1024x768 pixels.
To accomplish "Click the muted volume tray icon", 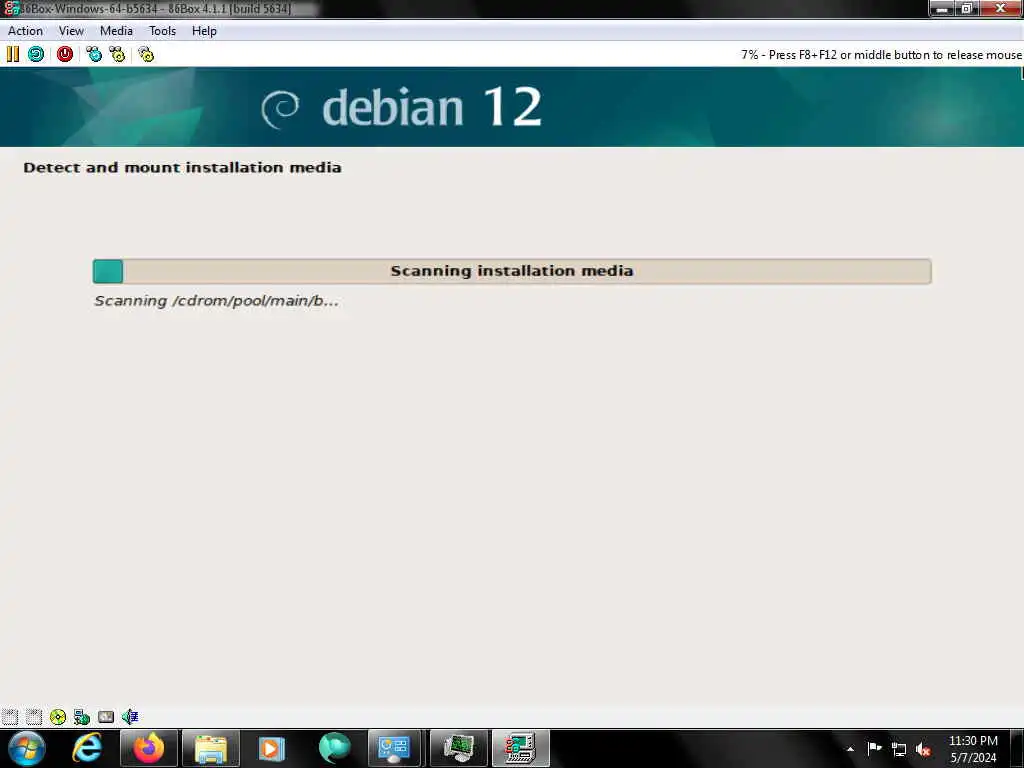I will click(923, 750).
